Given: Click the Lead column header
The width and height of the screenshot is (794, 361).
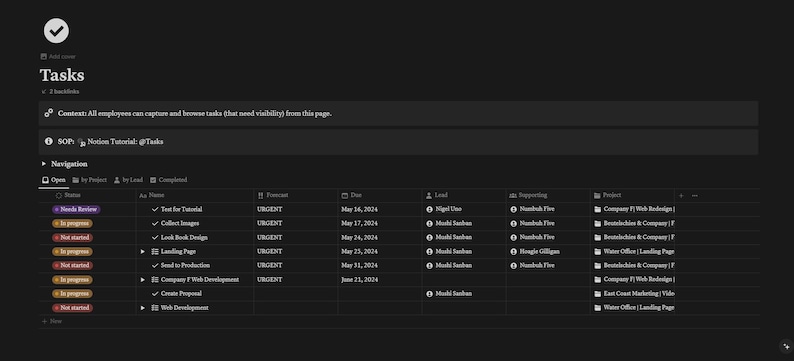Looking at the screenshot, I should [464, 195].
